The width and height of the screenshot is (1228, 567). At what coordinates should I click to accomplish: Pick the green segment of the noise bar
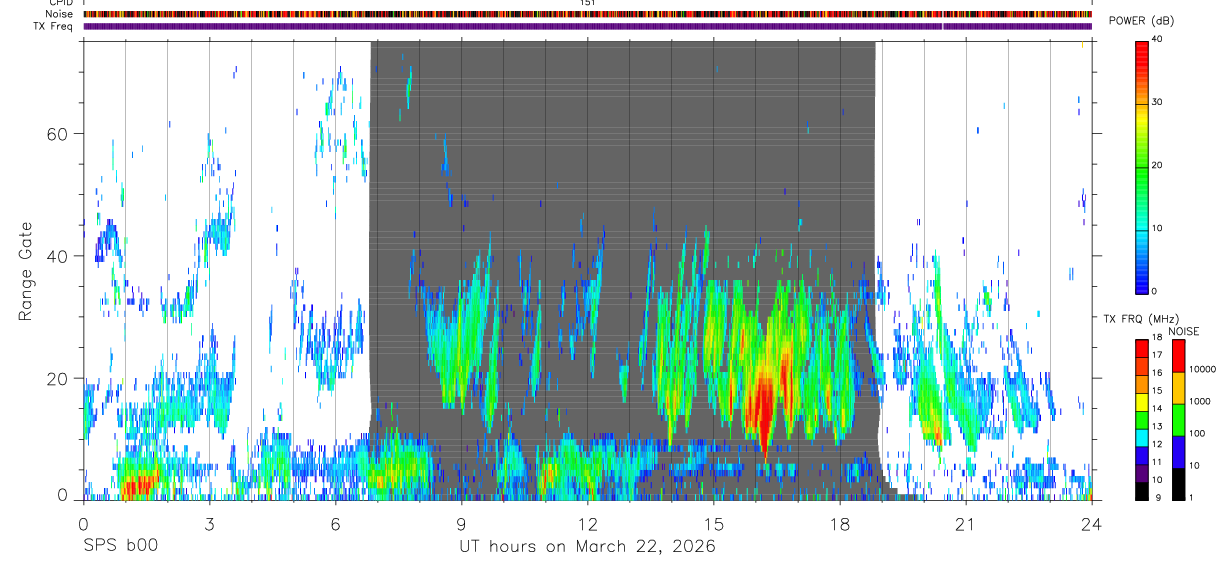coord(1178,420)
